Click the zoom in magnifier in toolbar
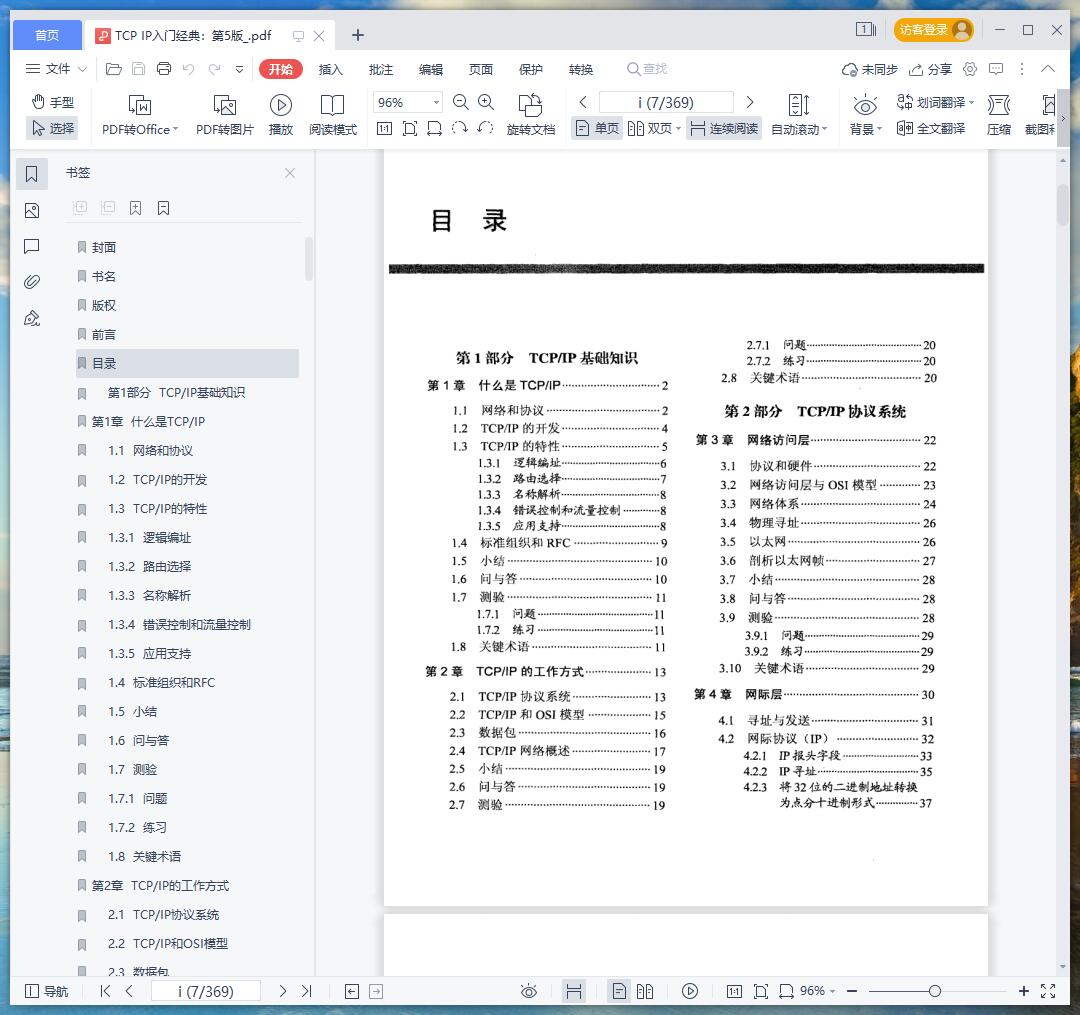The width and height of the screenshot is (1080, 1015). (x=486, y=103)
